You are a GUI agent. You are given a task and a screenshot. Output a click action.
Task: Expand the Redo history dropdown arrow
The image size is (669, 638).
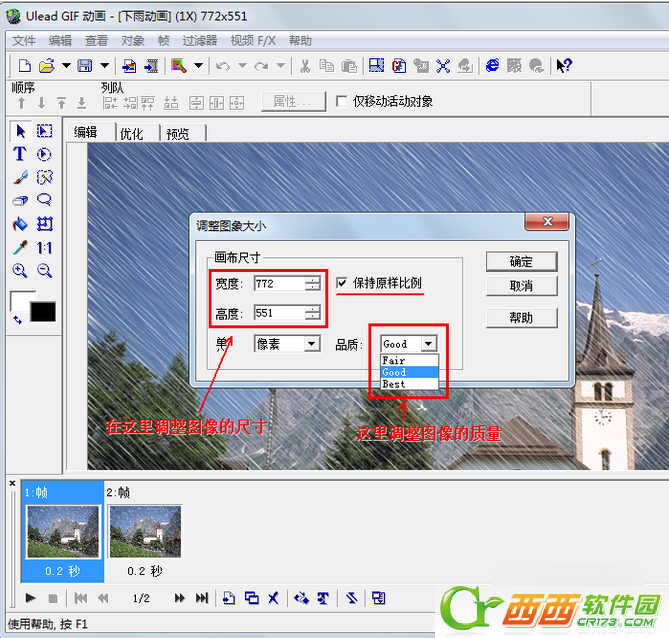(281, 66)
